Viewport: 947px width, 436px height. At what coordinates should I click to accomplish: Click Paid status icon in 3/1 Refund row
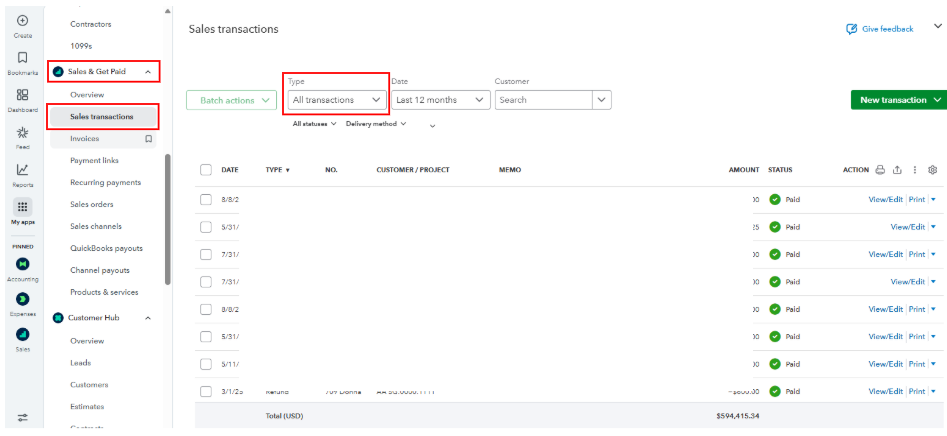775,391
